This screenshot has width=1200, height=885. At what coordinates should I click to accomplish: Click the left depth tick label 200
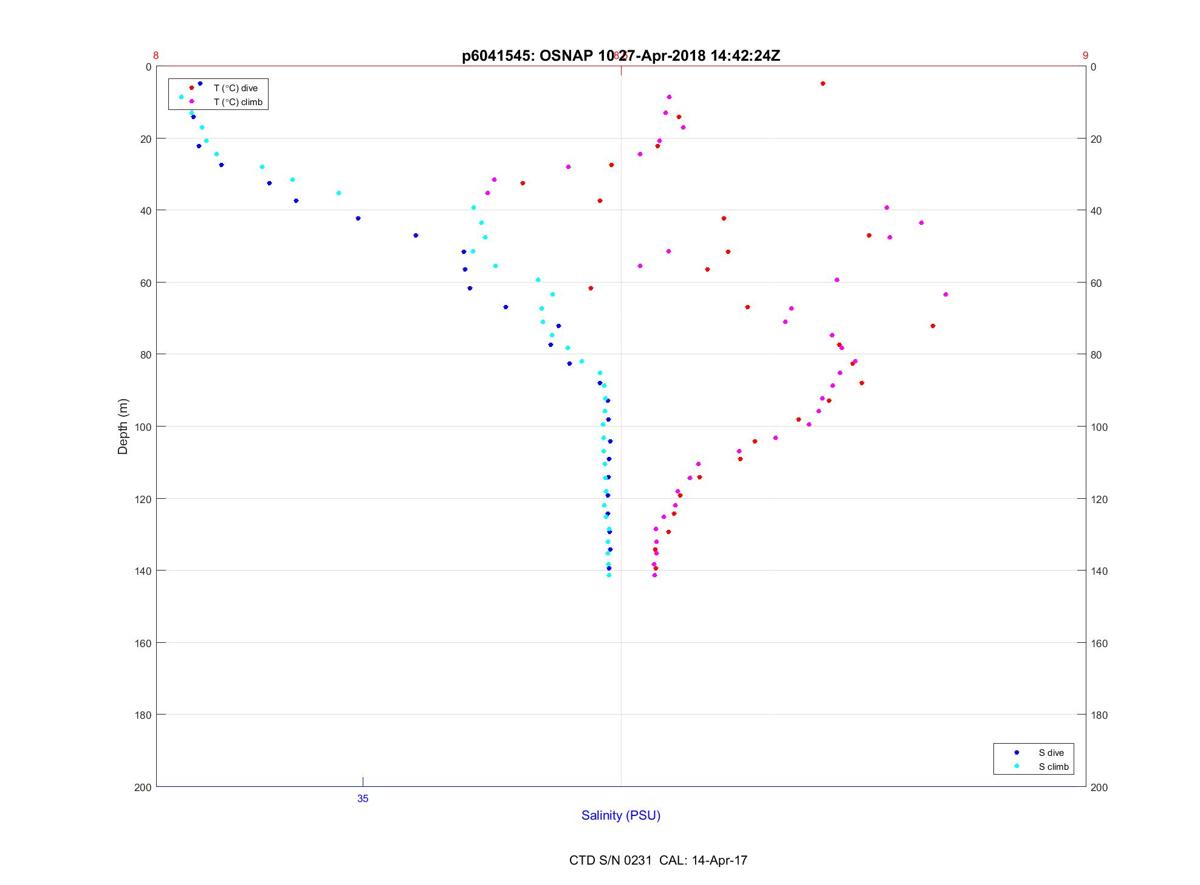click(142, 787)
